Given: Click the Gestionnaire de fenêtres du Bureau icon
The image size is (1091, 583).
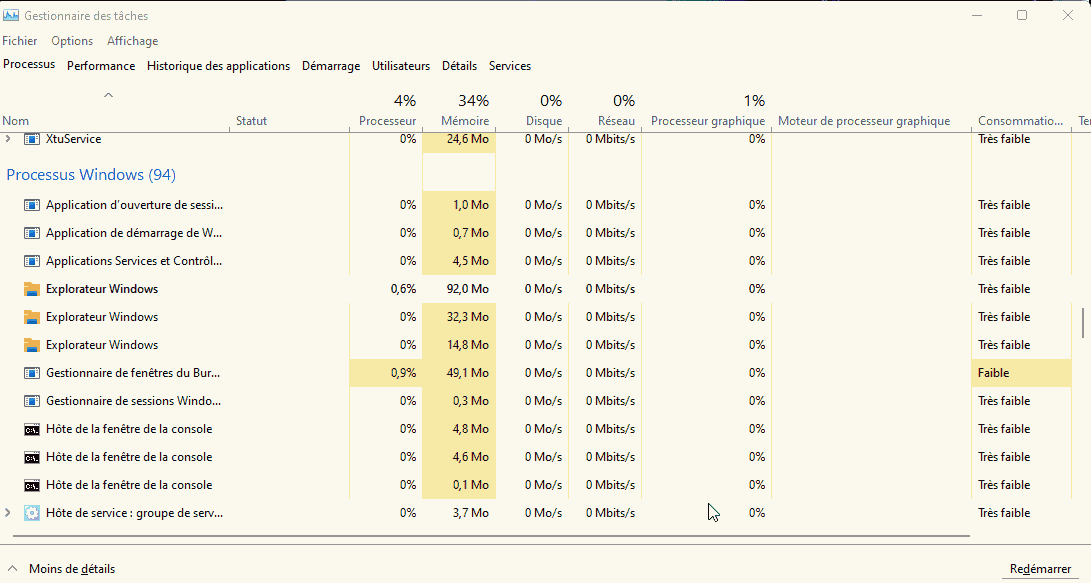Looking at the screenshot, I should [30, 372].
